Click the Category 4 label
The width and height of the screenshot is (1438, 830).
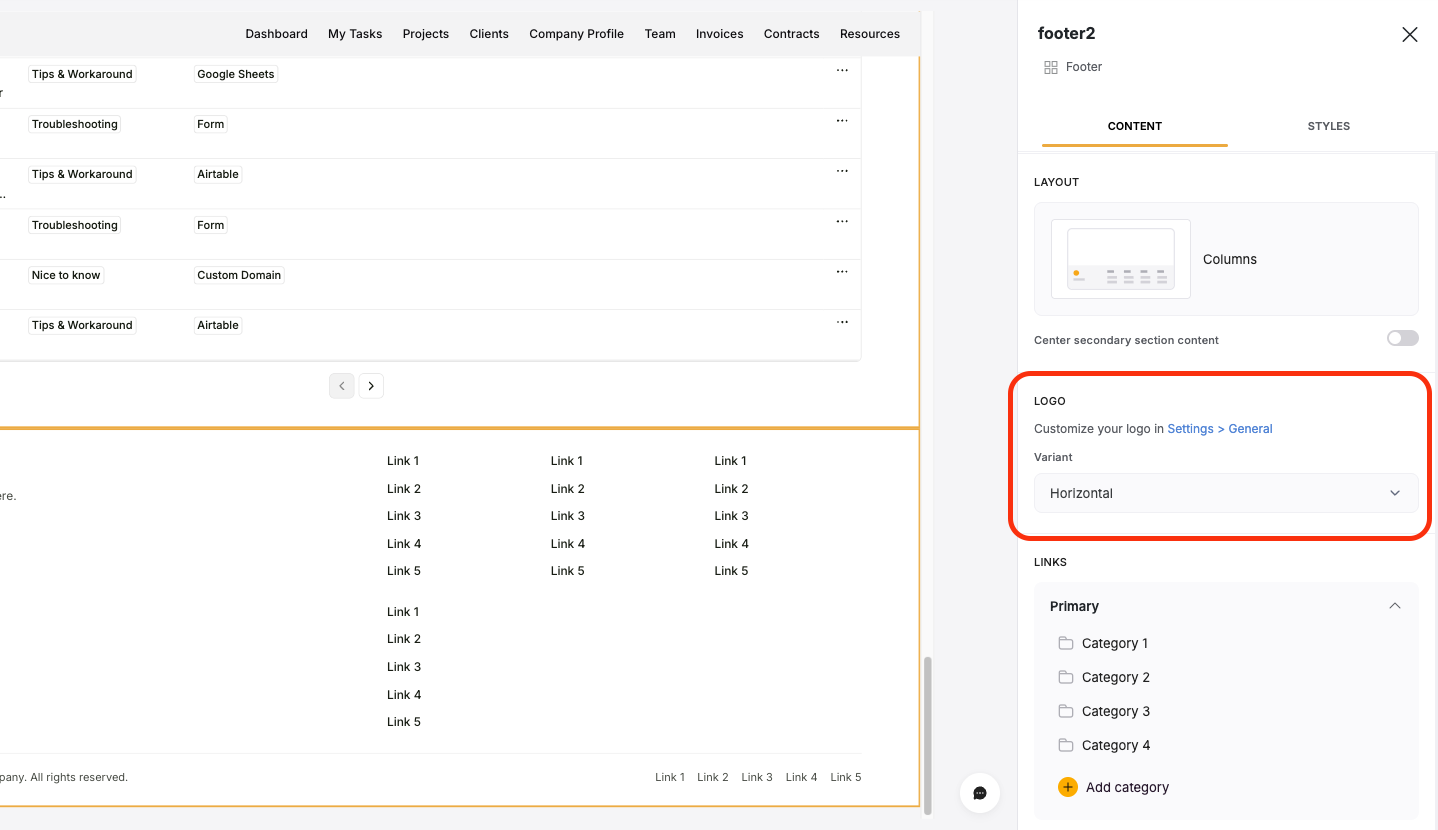pyautogui.click(x=1116, y=745)
